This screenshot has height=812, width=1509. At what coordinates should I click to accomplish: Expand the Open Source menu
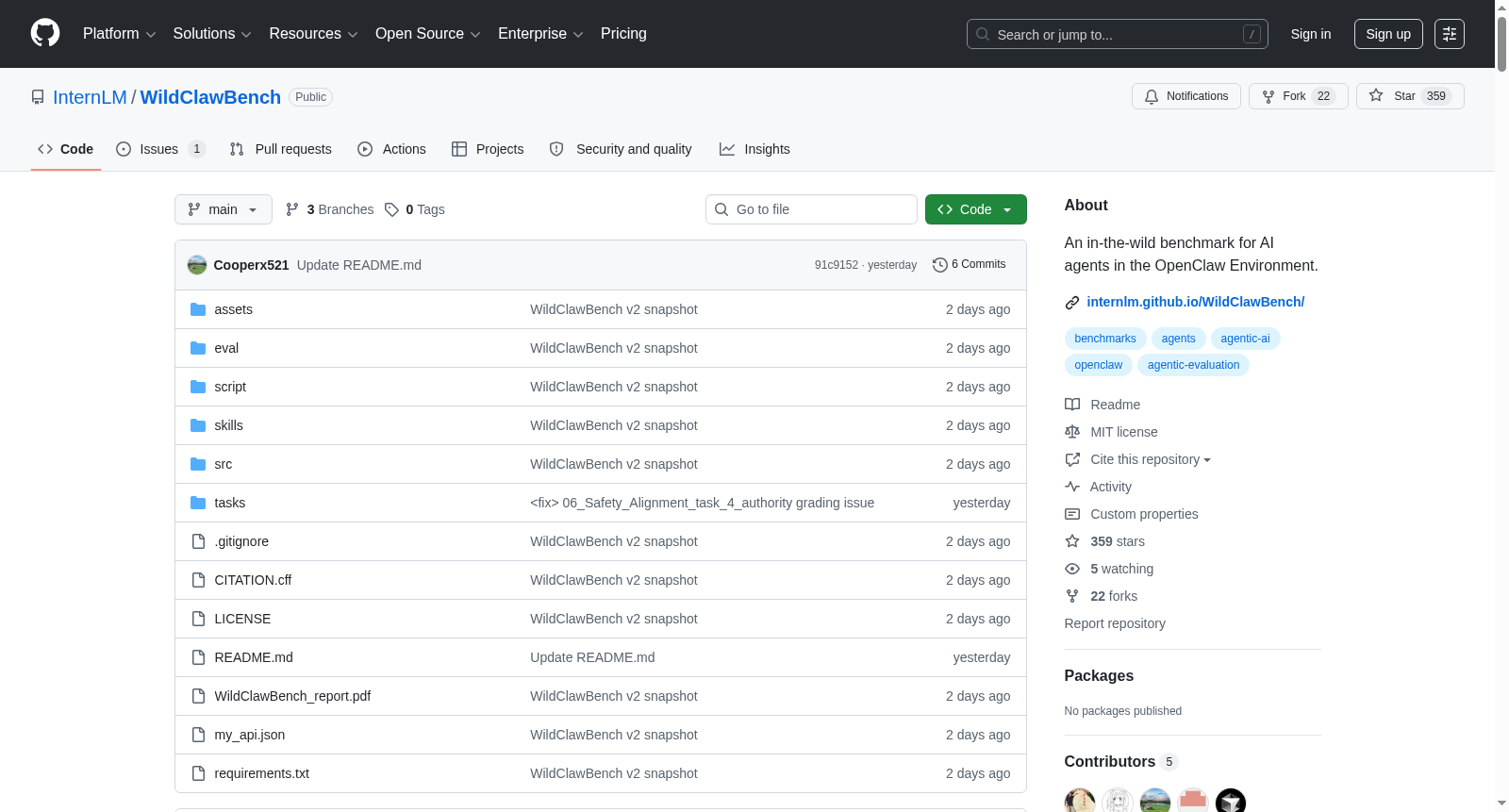[x=428, y=34]
